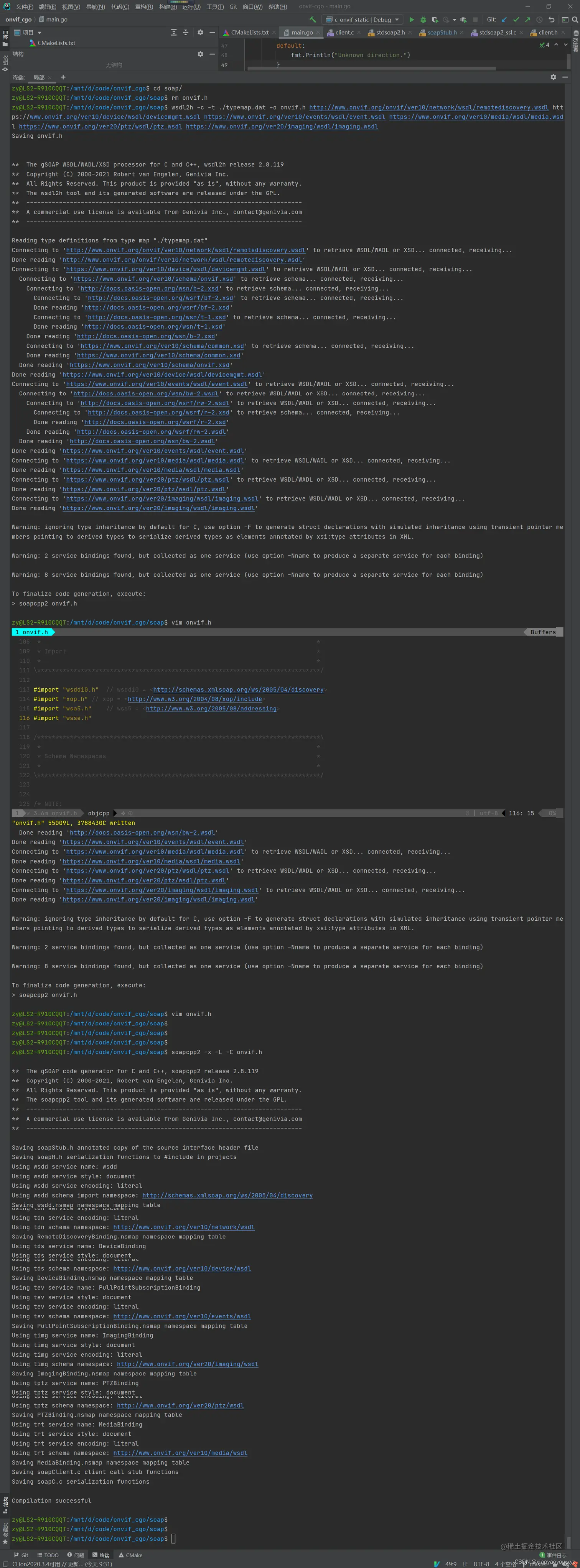Click collapse all in project panel
The image size is (580, 1568).
point(186,32)
